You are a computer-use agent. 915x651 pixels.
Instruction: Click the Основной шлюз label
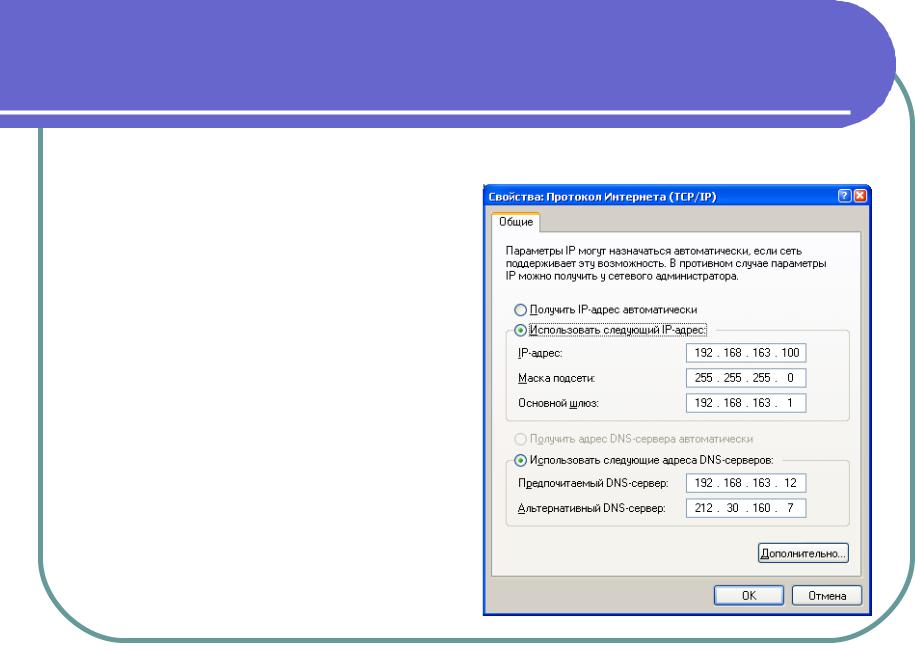click(x=558, y=404)
